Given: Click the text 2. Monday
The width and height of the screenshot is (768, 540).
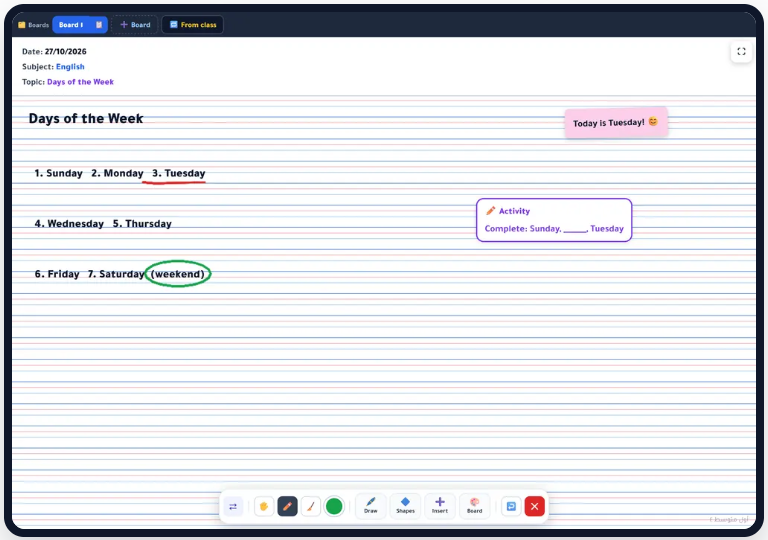Looking at the screenshot, I should (117, 173).
